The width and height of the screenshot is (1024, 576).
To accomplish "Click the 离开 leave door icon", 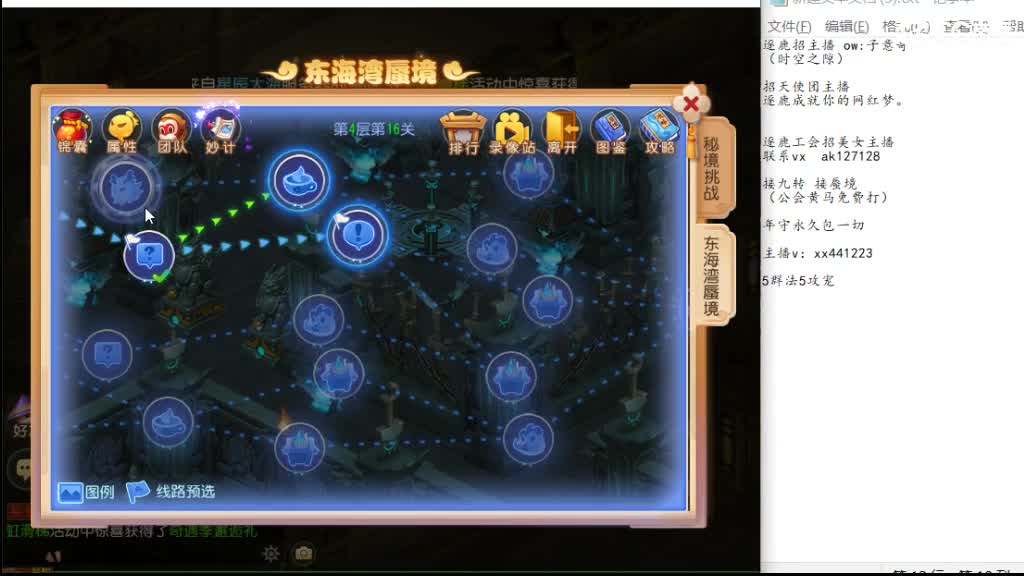I will click(562, 133).
